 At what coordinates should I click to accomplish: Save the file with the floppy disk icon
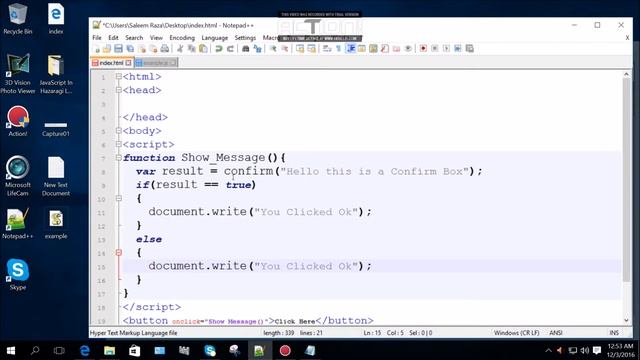click(118, 49)
